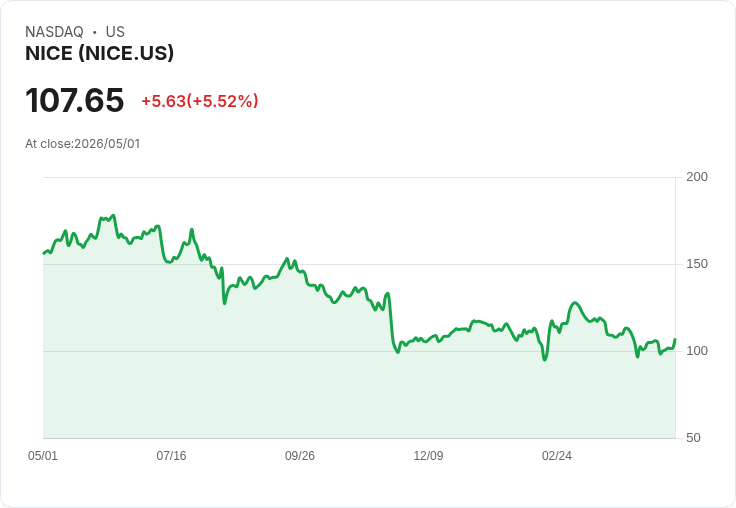This screenshot has width=736, height=508.
Task: Click the 50 y-axis price label
Action: pos(693,438)
